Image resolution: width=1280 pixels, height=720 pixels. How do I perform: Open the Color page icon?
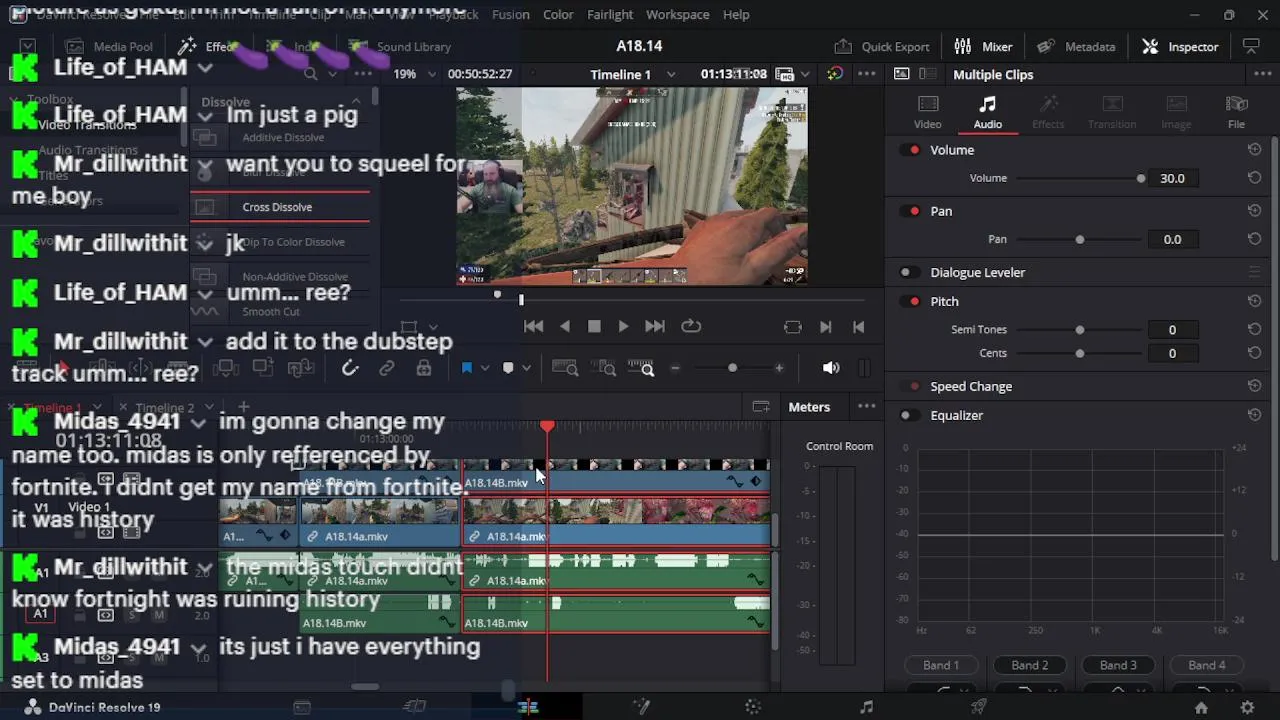point(753,707)
